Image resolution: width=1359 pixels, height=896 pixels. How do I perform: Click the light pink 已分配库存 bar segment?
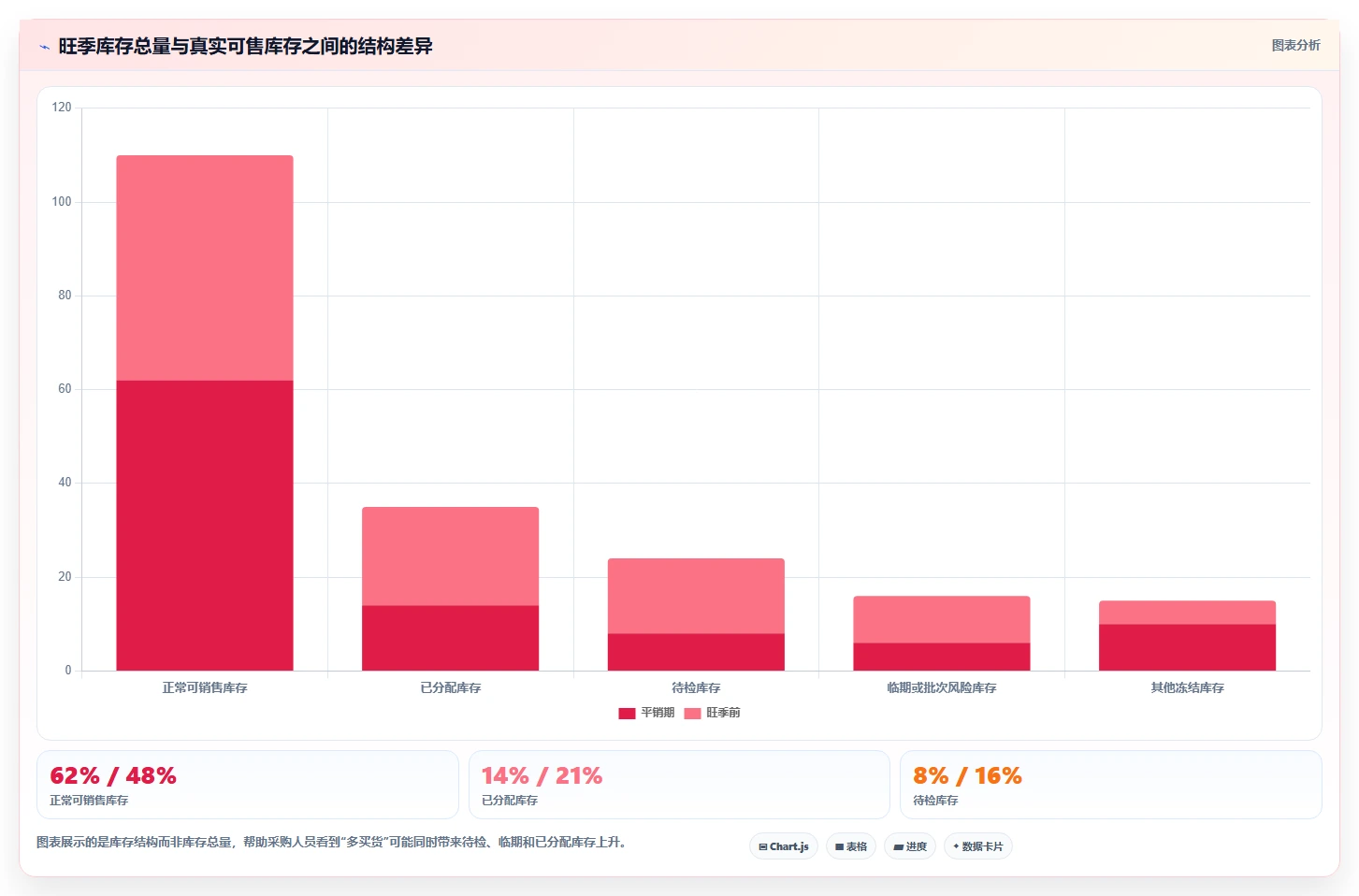click(x=450, y=556)
